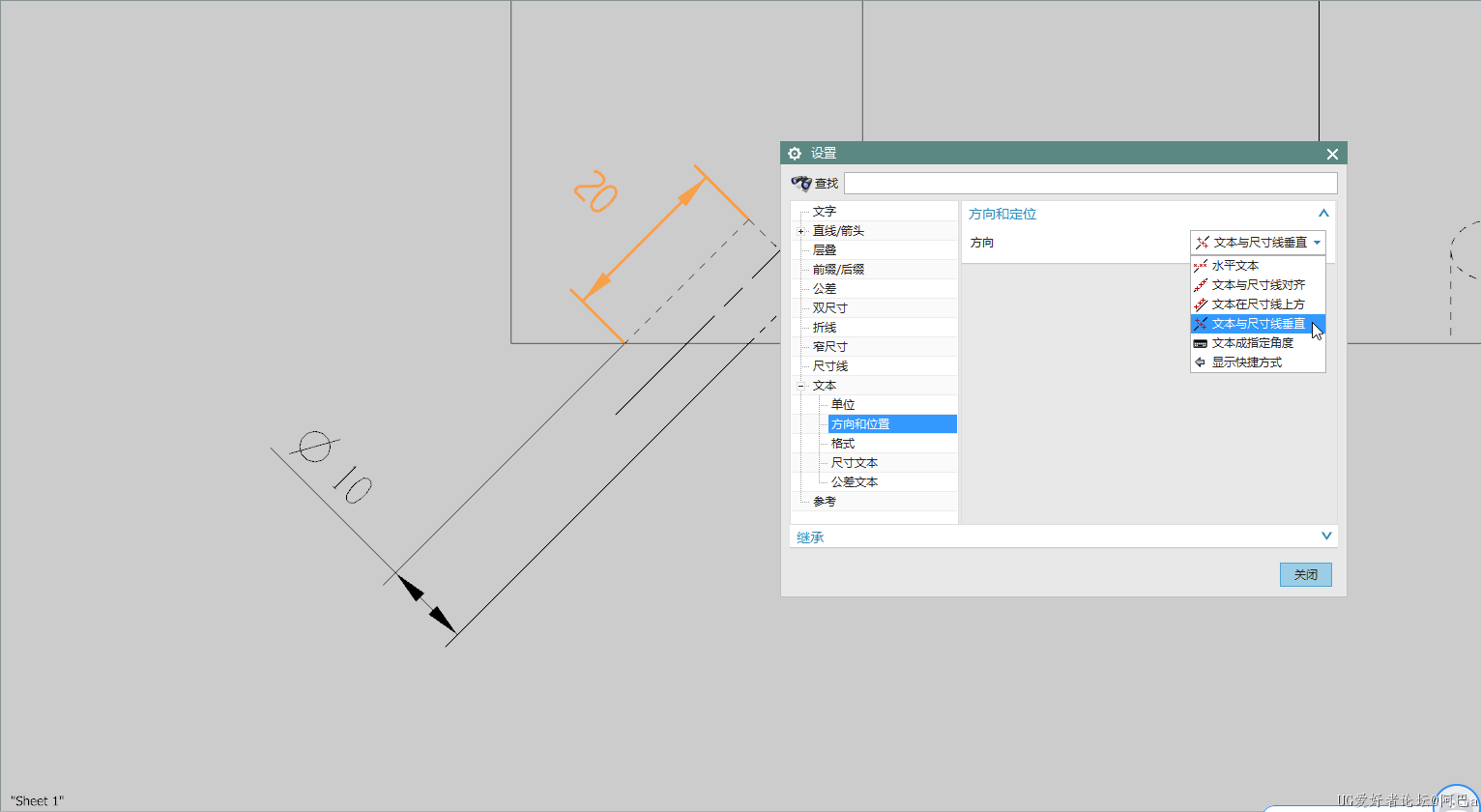Select 方向和位置 tree item
Screen dimensions: 1481x812
[x=892, y=424]
